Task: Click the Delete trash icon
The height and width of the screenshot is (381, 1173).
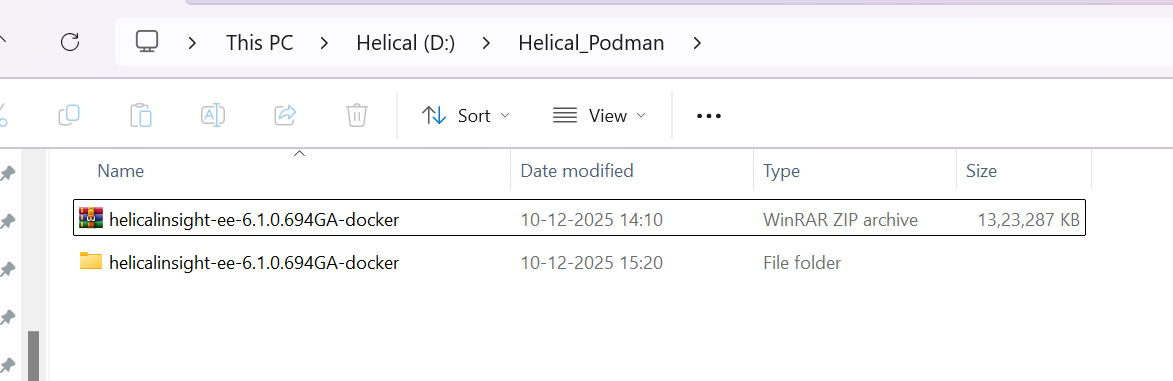Action: pyautogui.click(x=357, y=115)
